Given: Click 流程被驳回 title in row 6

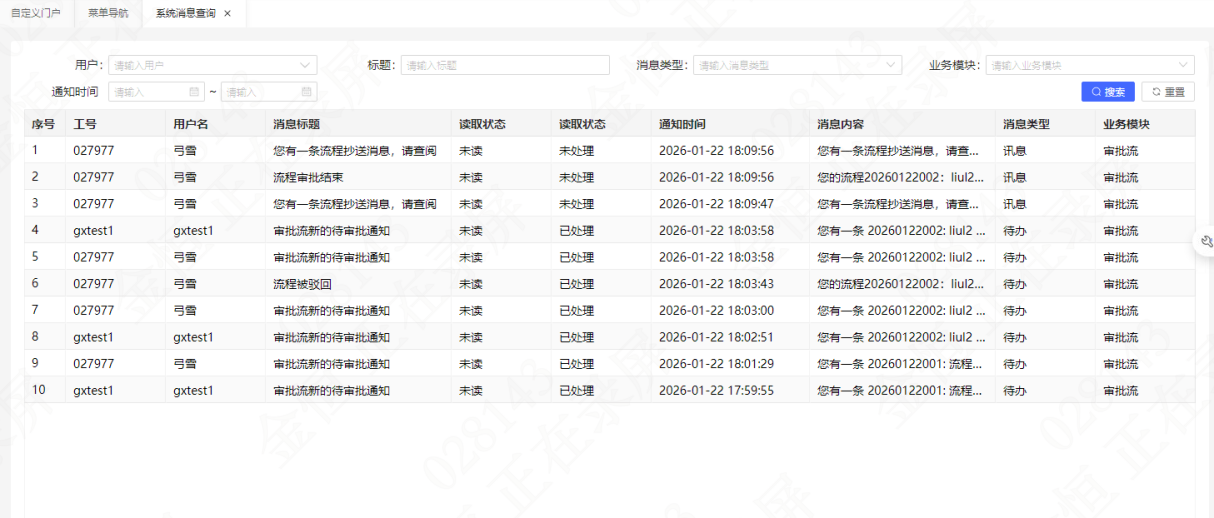Looking at the screenshot, I should tap(302, 284).
